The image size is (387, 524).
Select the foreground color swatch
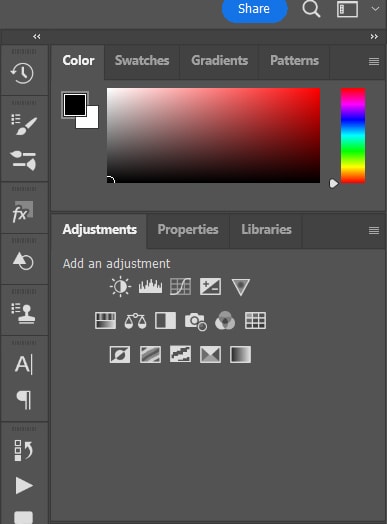75,105
